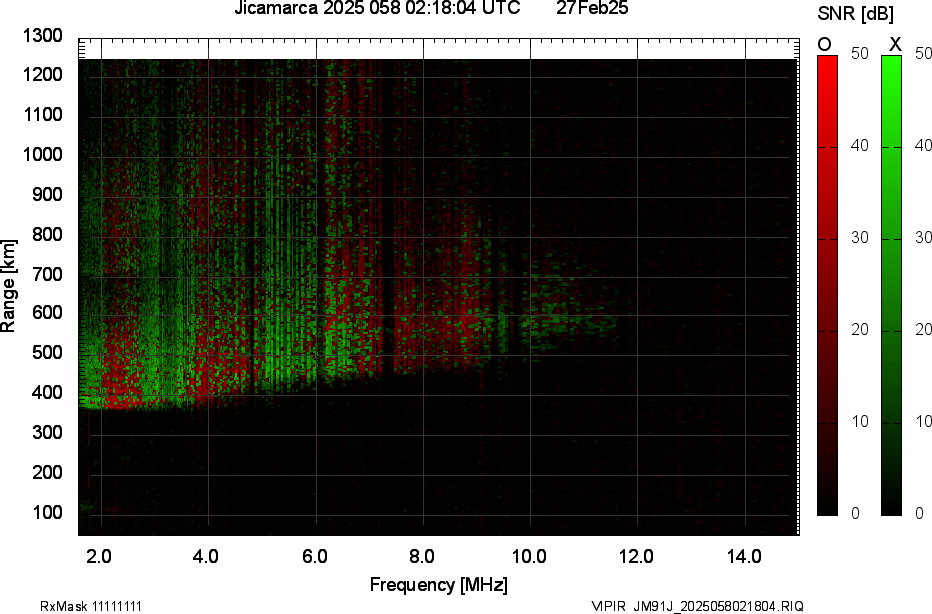Select the green X-mode color bar

point(891,285)
